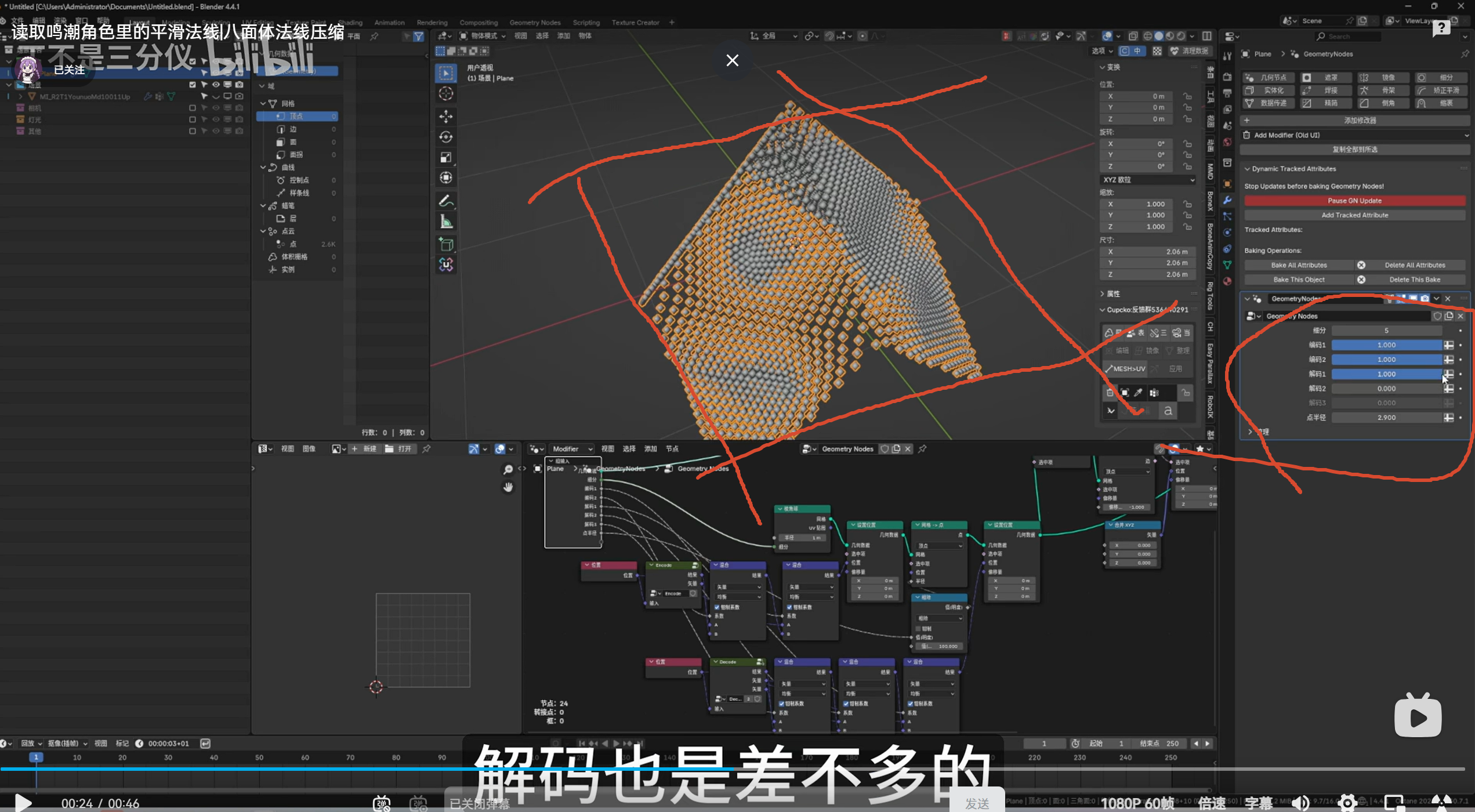The width and height of the screenshot is (1475, 812).
Task: Toggle viewport overlays button
Action: (x=1107, y=36)
